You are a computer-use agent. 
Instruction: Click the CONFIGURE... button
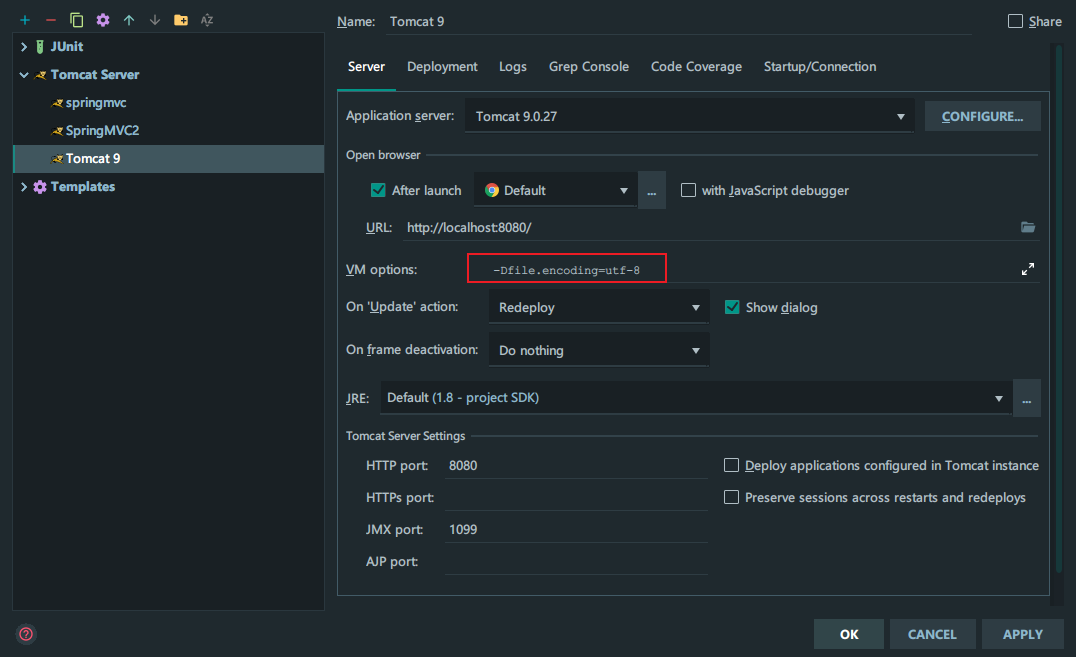(x=982, y=116)
